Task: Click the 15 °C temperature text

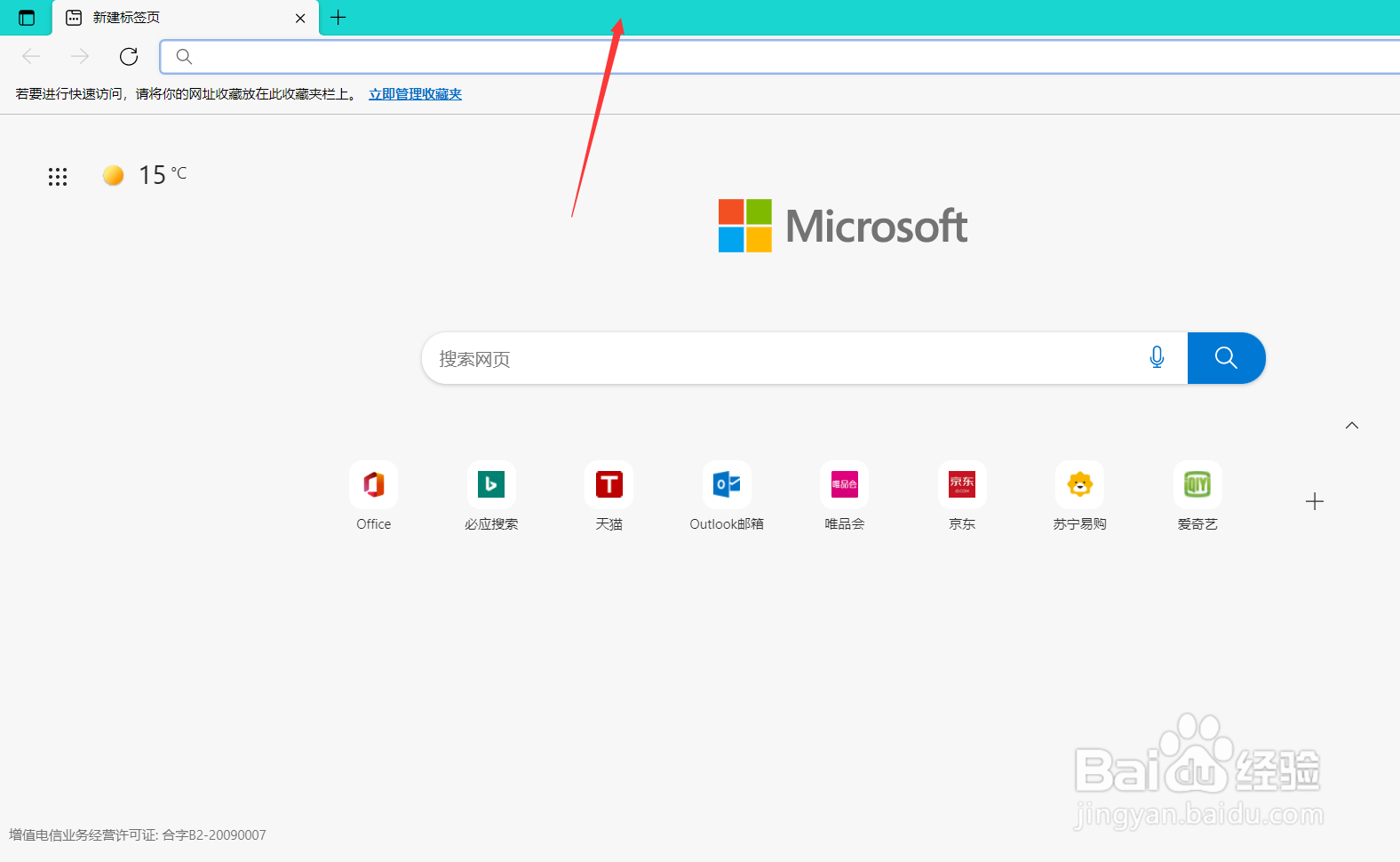Action: [163, 175]
